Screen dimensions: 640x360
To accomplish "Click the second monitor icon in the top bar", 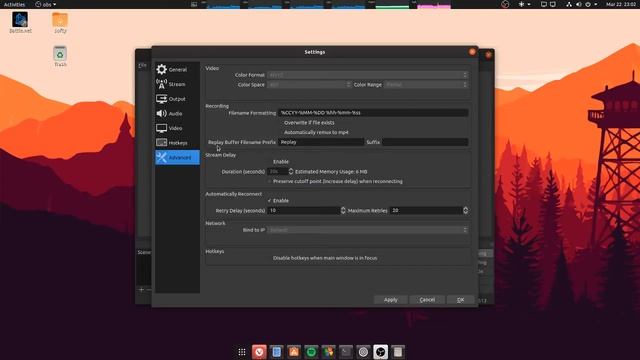I will 553,4.
